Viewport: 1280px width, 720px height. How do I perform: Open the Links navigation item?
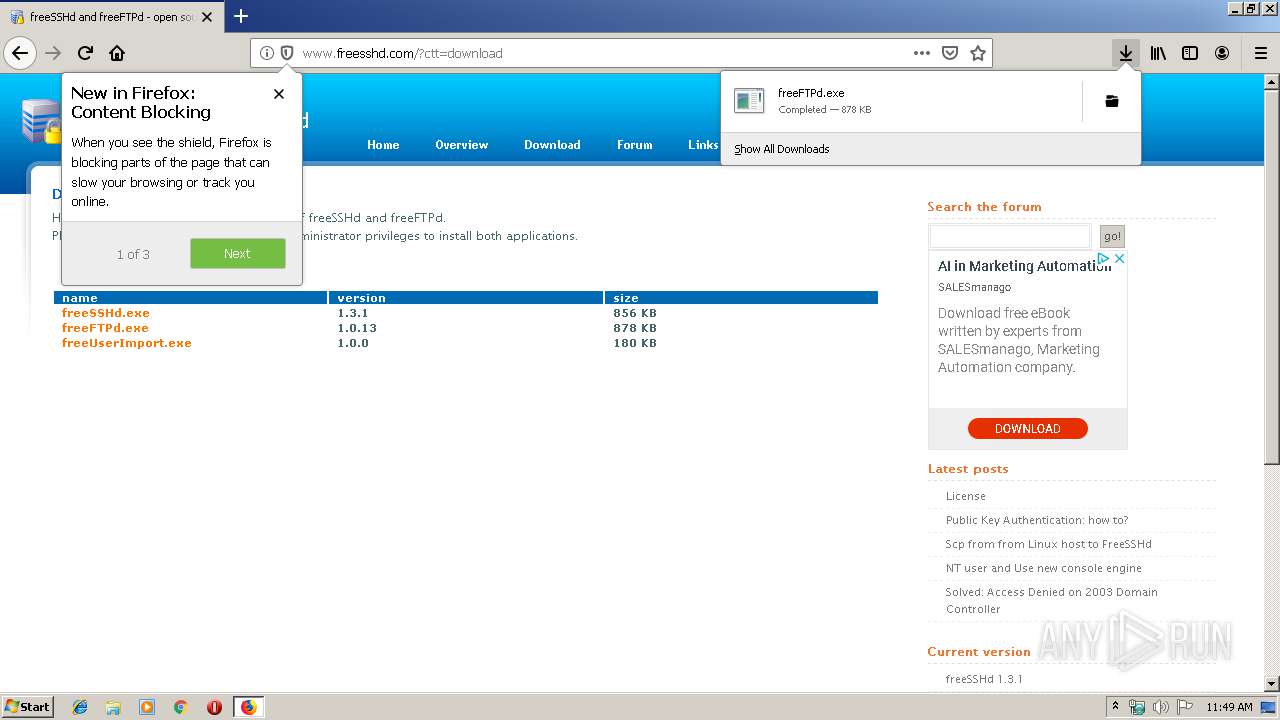[703, 145]
